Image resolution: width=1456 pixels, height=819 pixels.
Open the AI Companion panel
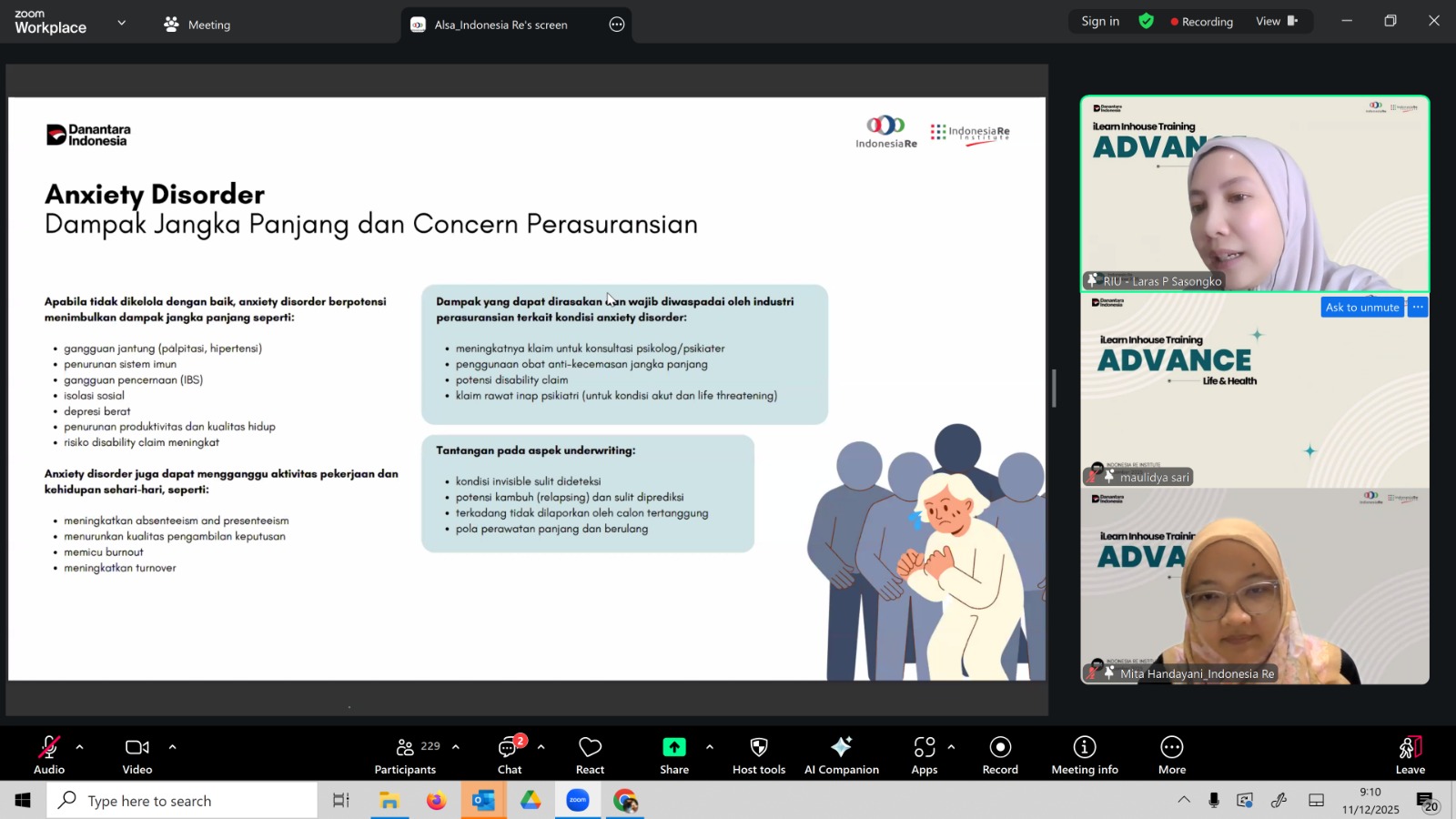(x=841, y=754)
